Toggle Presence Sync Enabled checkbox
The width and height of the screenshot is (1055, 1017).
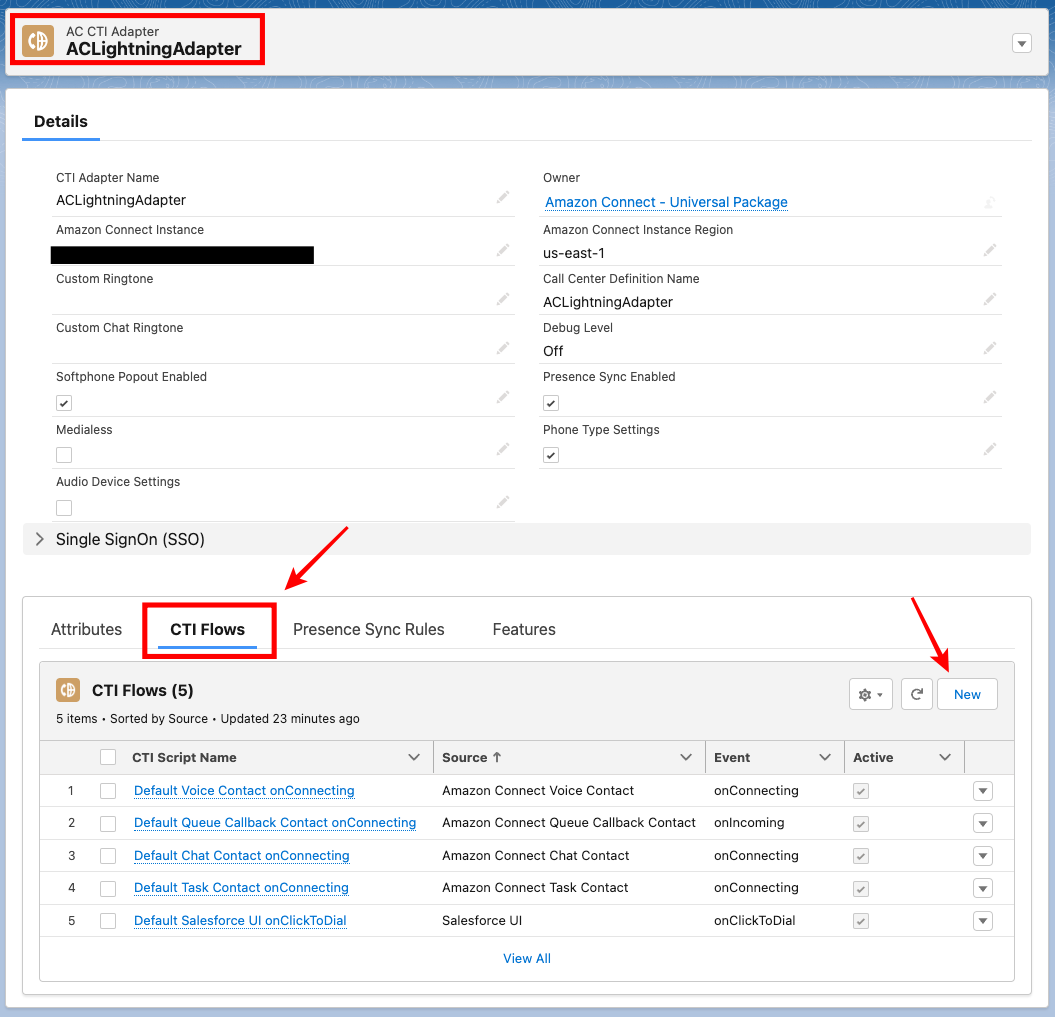click(x=551, y=403)
